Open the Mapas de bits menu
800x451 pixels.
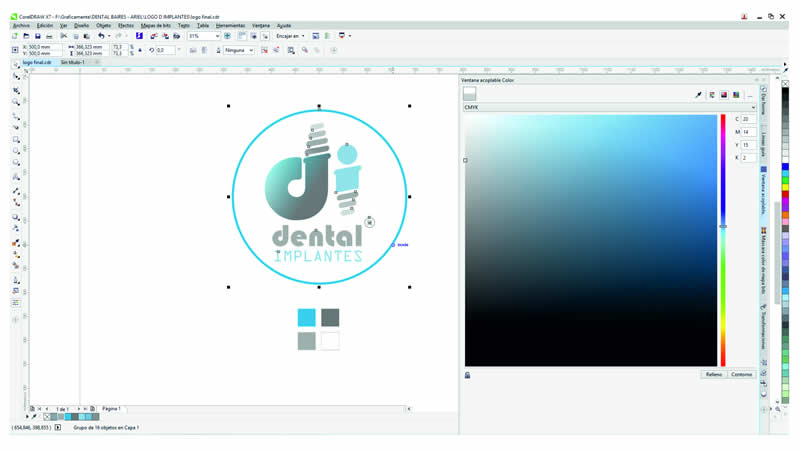pyautogui.click(x=156, y=26)
